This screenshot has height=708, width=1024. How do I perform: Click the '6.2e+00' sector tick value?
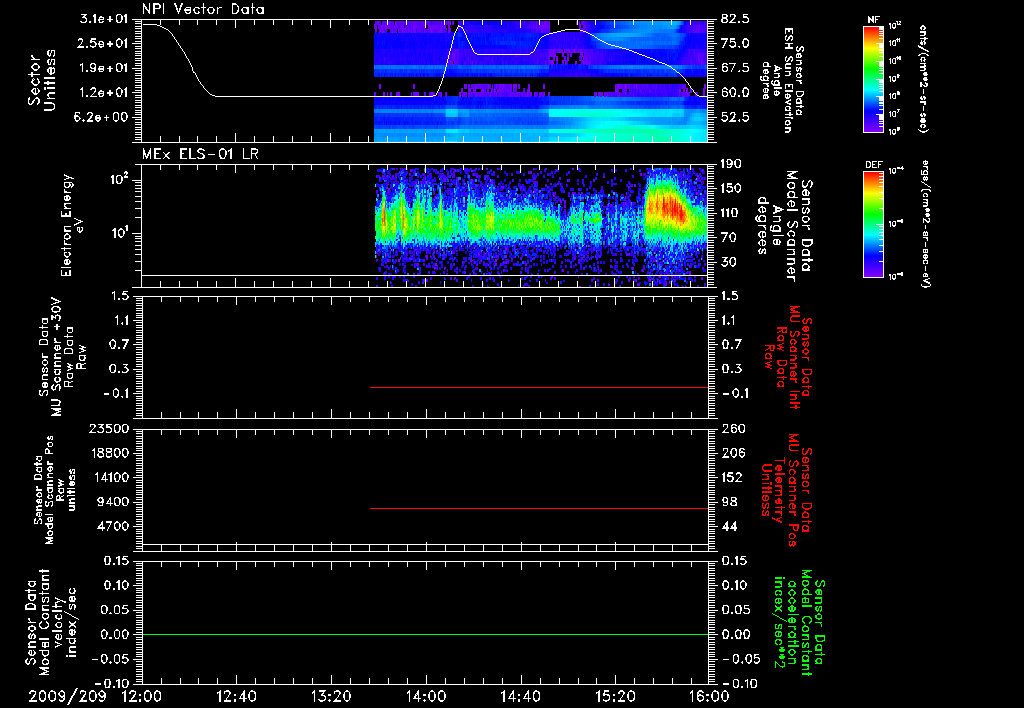(103, 117)
